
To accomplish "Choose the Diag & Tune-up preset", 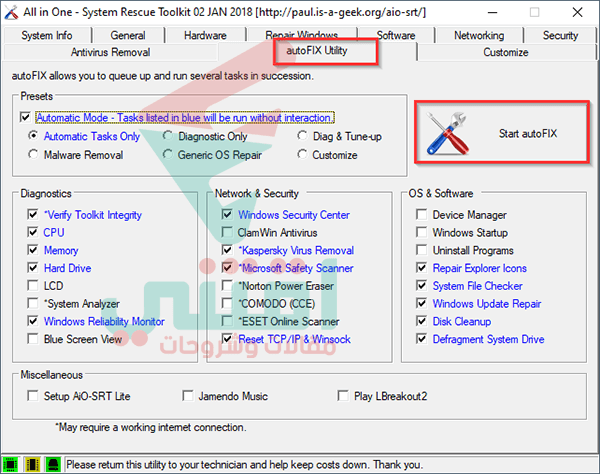I will (302, 135).
